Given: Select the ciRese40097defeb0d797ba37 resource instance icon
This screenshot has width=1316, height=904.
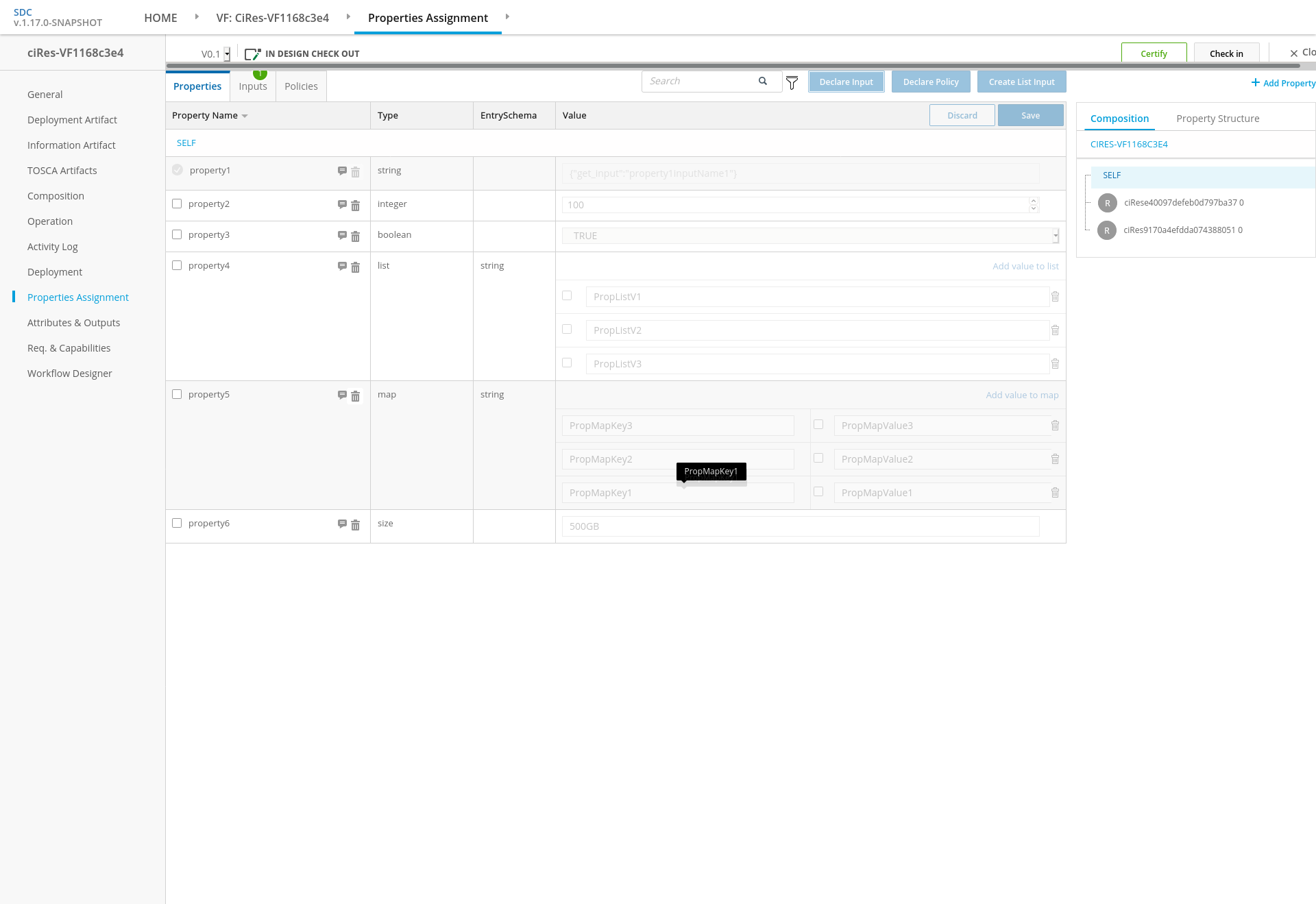Looking at the screenshot, I should pos(1108,203).
